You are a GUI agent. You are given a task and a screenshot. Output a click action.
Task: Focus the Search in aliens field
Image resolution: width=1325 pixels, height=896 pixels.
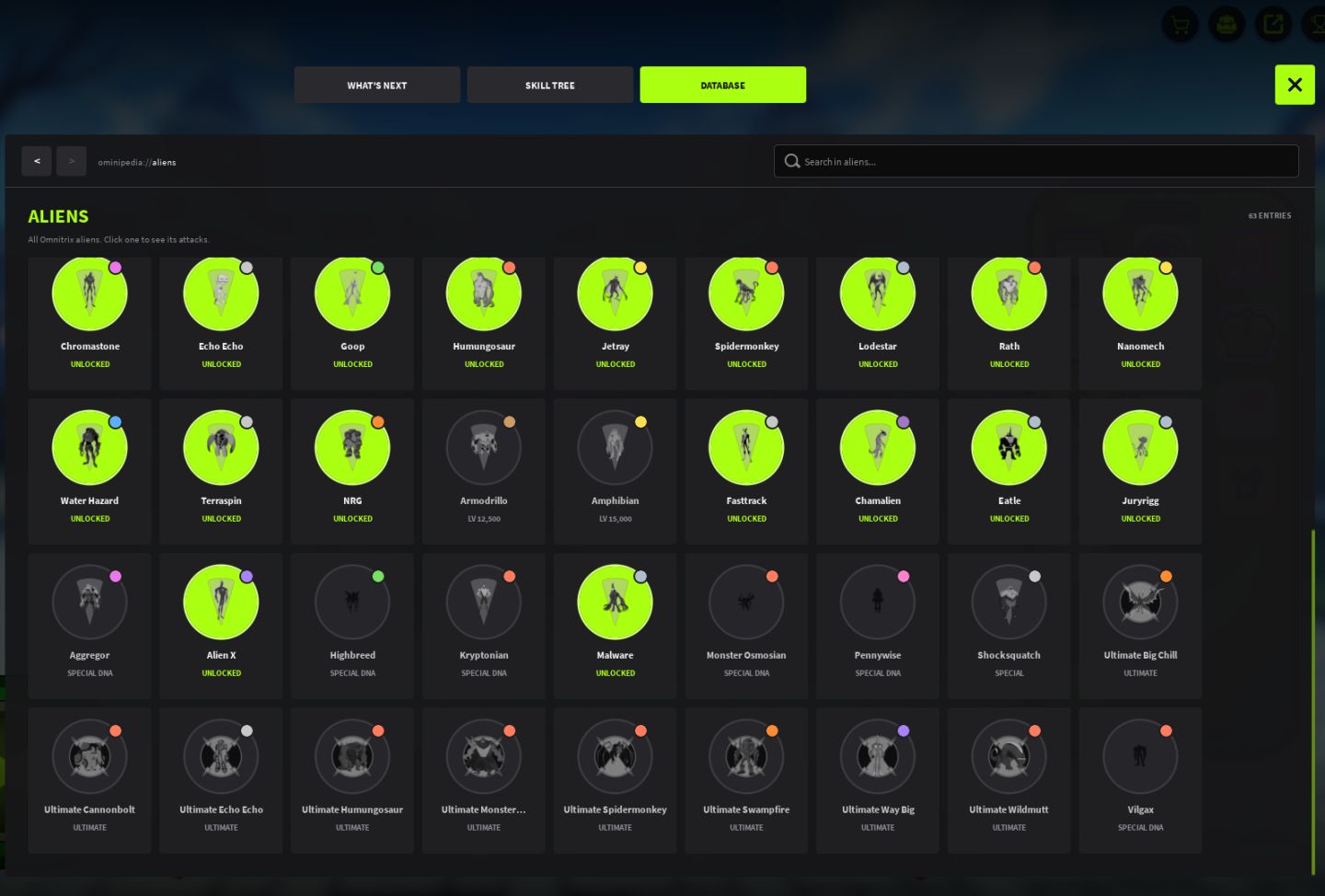point(1036,161)
